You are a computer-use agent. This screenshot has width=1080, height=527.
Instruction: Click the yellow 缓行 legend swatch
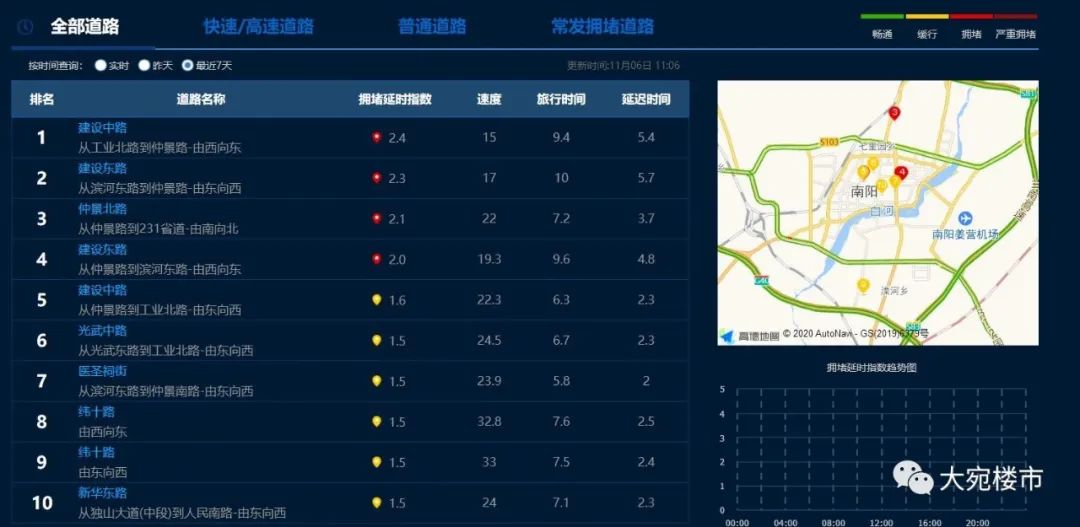click(x=926, y=17)
